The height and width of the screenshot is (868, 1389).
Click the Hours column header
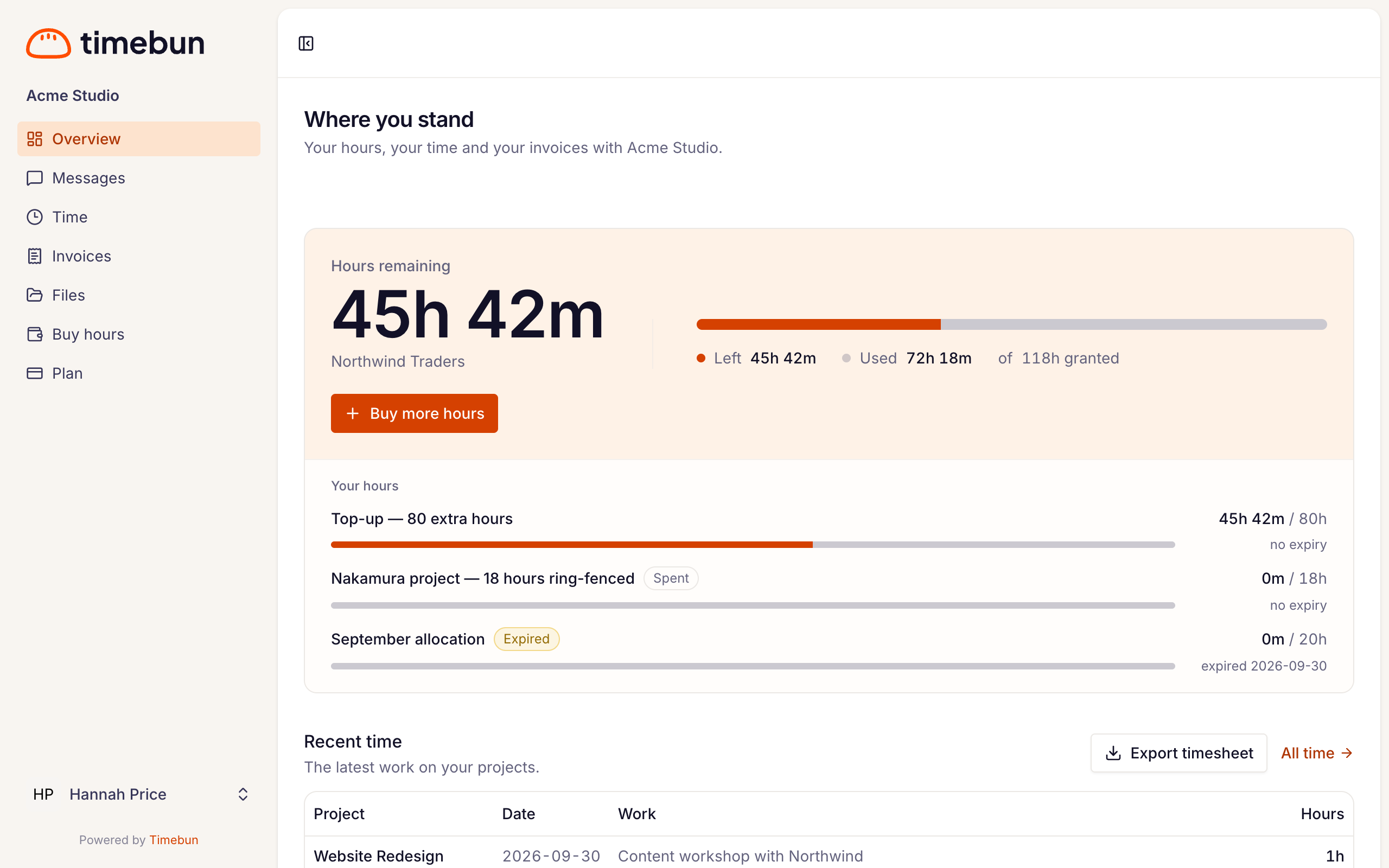[1322, 813]
